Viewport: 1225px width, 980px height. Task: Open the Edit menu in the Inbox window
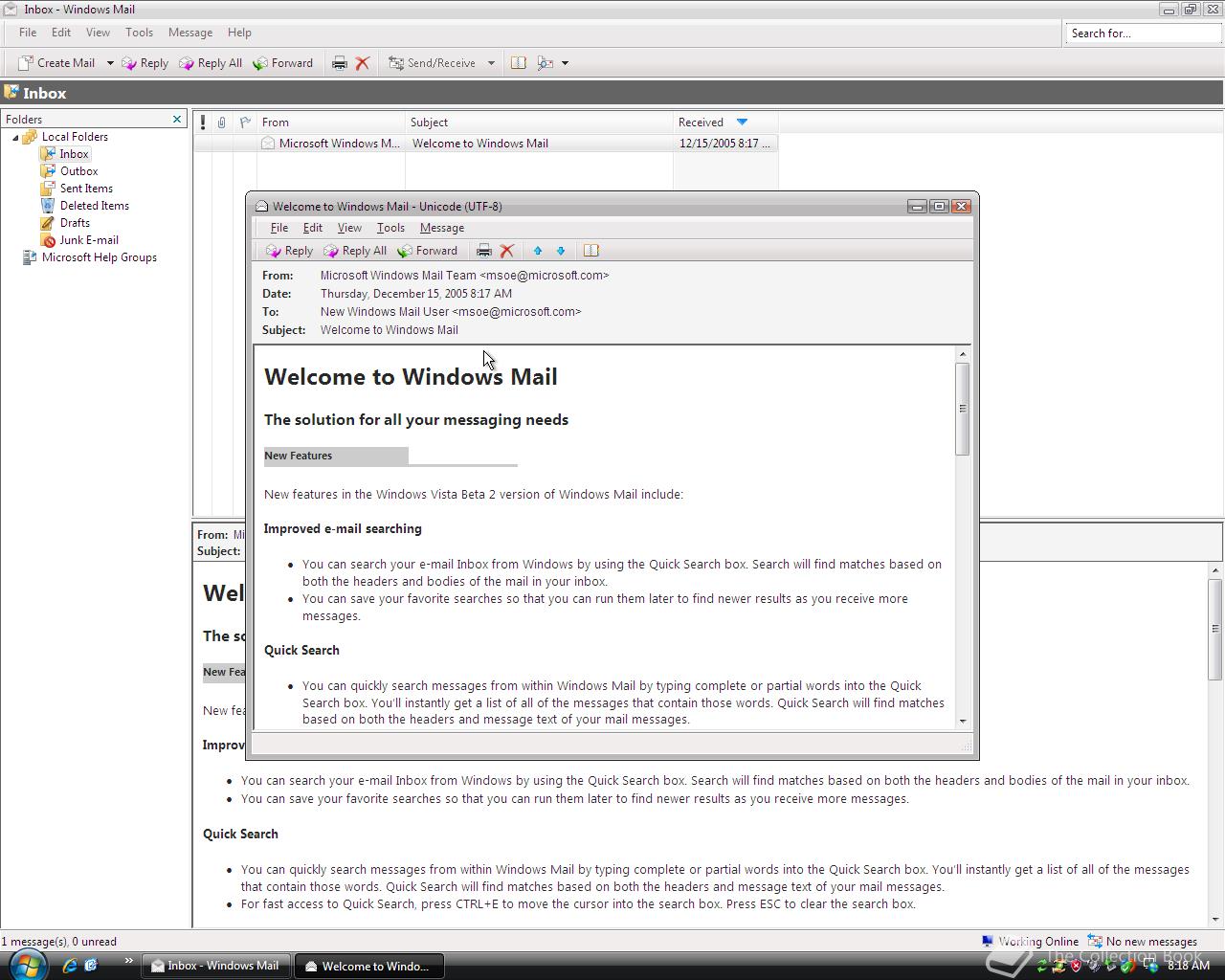pyautogui.click(x=61, y=33)
